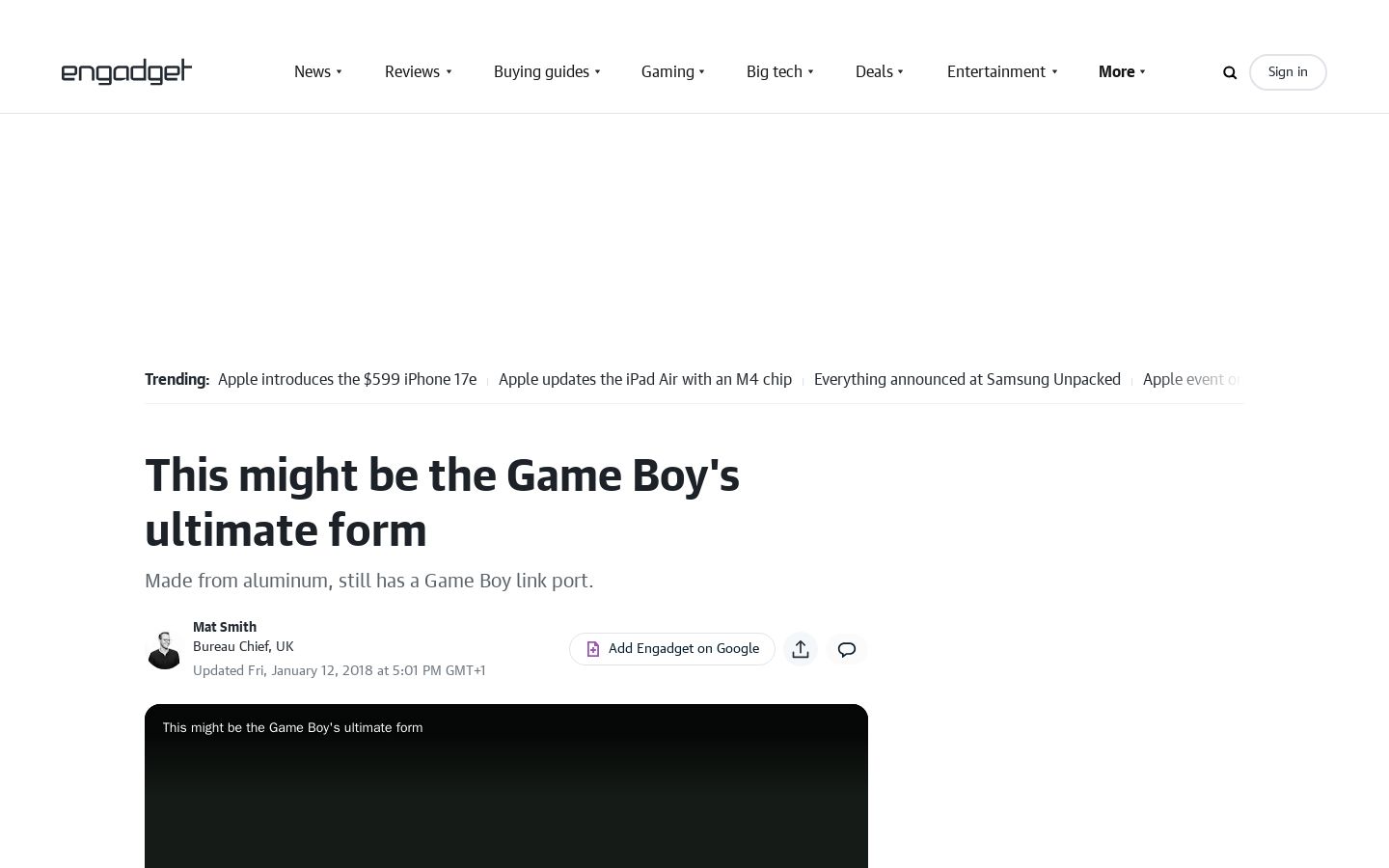1389x868 pixels.
Task: Click Mat Smith's author avatar
Action: (164, 649)
